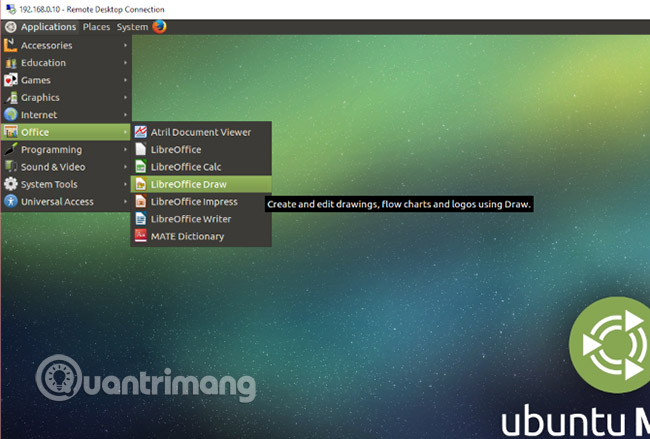Start LibreOffice Impress from the list
Screen dimensions: 650x439
pyautogui.click(x=201, y=201)
